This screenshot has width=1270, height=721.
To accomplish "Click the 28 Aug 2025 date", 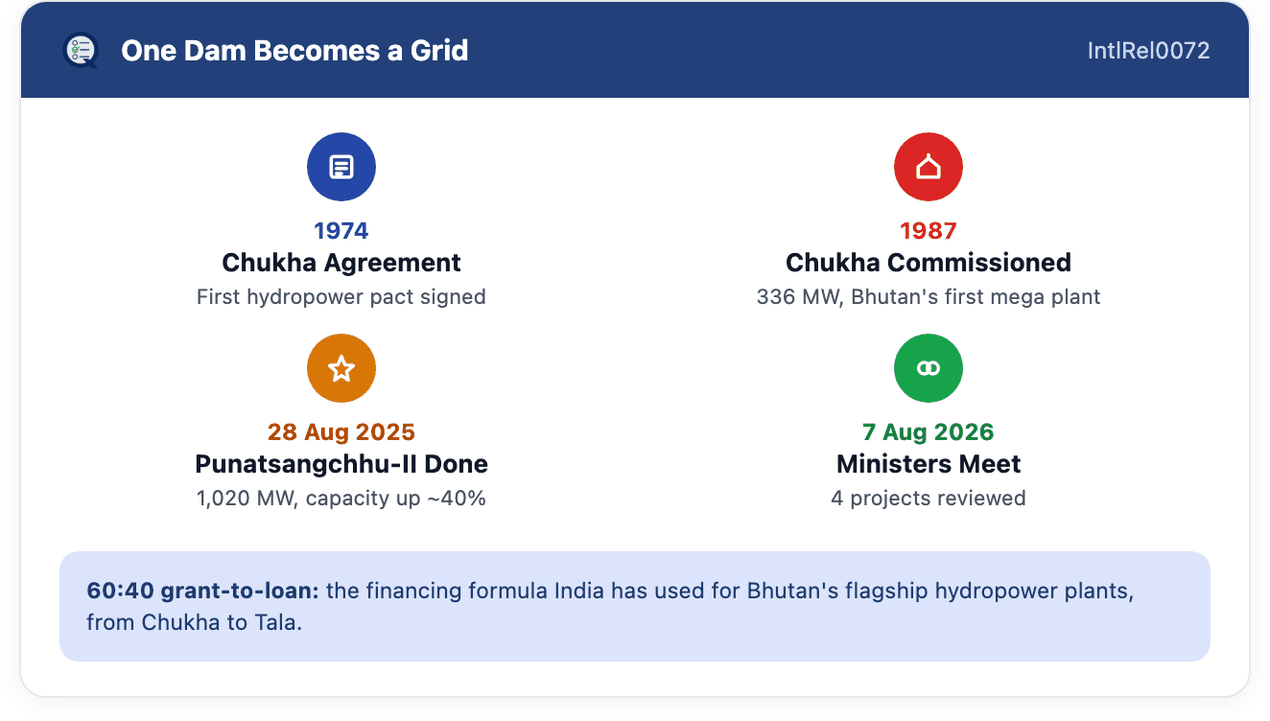I will click(x=341, y=432).
